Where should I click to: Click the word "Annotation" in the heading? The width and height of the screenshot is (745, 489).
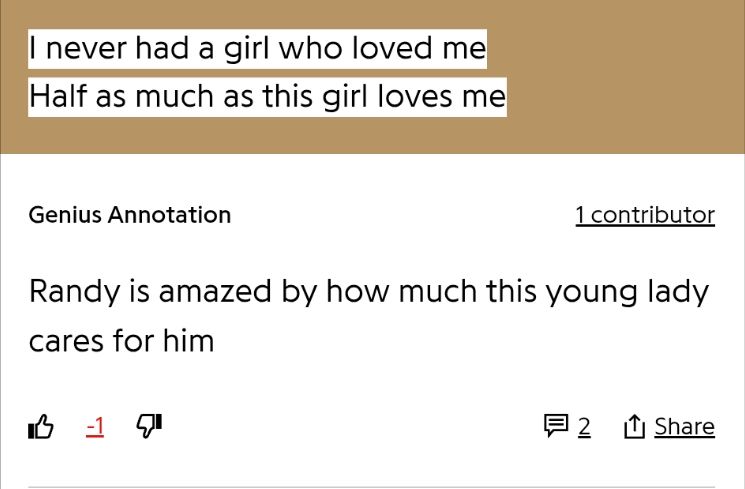tap(170, 215)
